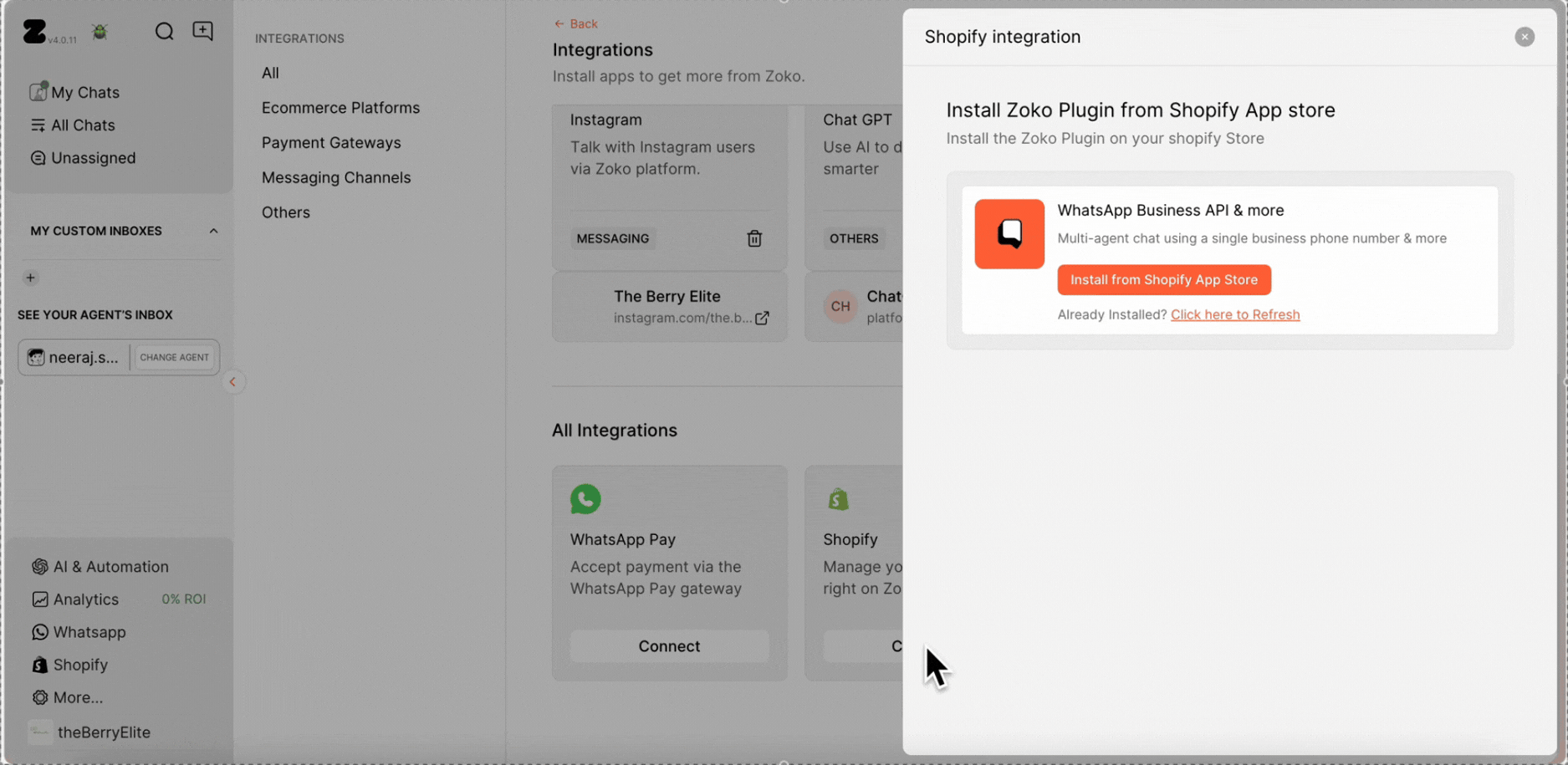This screenshot has height=765, width=1568.
Task: Select the All integrations category
Action: [x=270, y=73]
